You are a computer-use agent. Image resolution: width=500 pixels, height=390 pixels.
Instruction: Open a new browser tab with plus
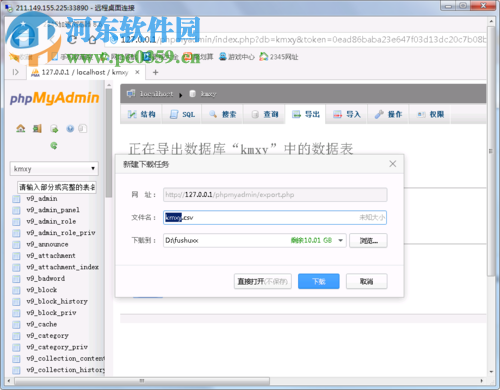pyautogui.click(x=155, y=72)
